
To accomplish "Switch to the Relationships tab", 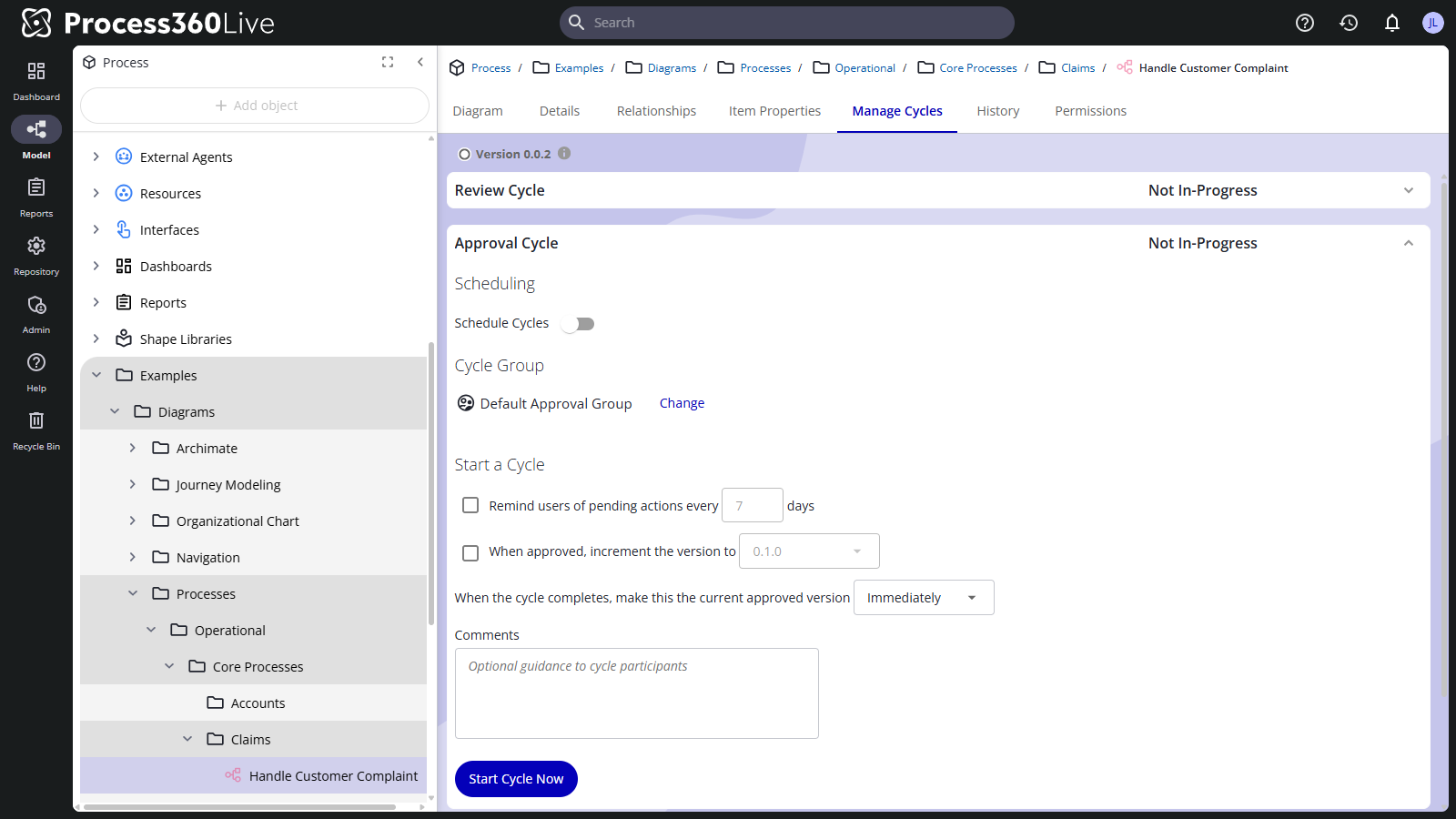I will pos(656,111).
